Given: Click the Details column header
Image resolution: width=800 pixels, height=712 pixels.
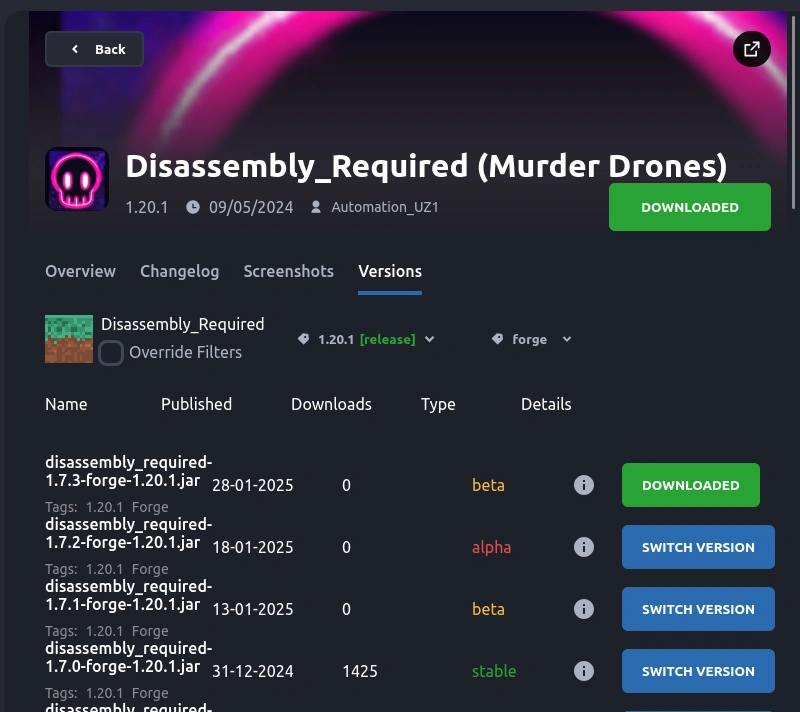Looking at the screenshot, I should point(546,404).
